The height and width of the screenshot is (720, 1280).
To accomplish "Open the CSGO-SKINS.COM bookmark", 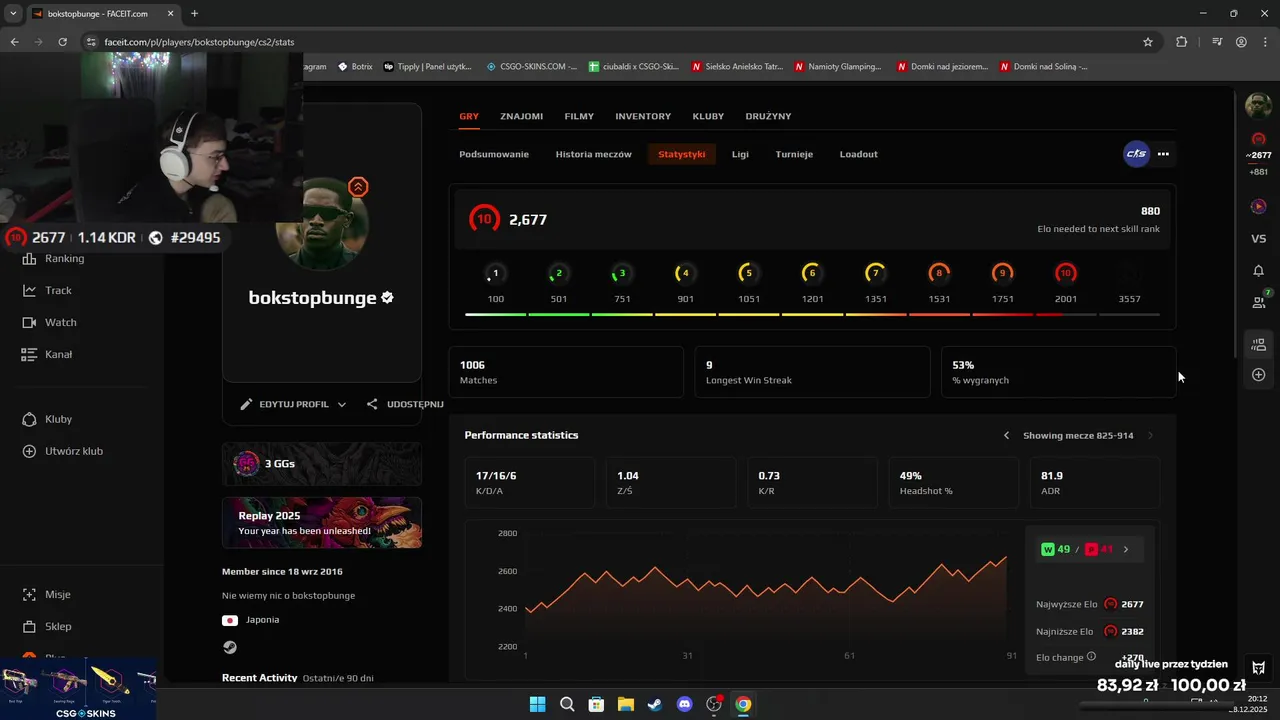I will tap(532, 67).
